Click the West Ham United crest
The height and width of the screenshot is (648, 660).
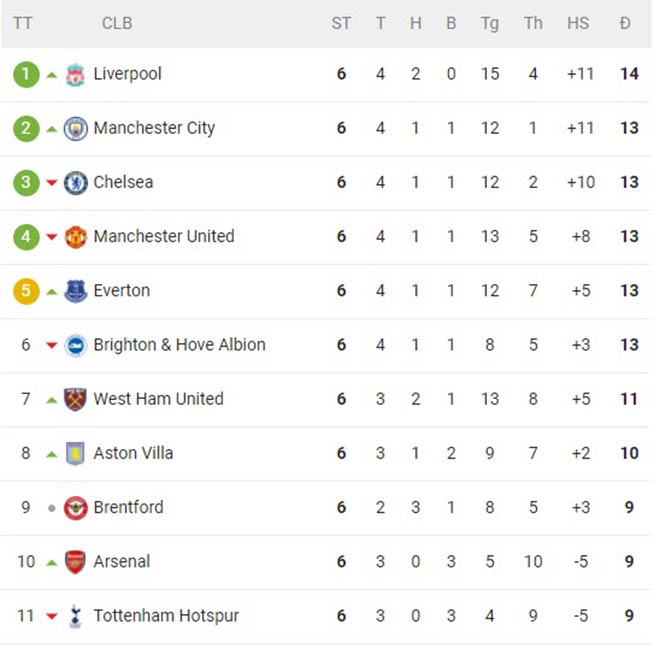[x=75, y=400]
